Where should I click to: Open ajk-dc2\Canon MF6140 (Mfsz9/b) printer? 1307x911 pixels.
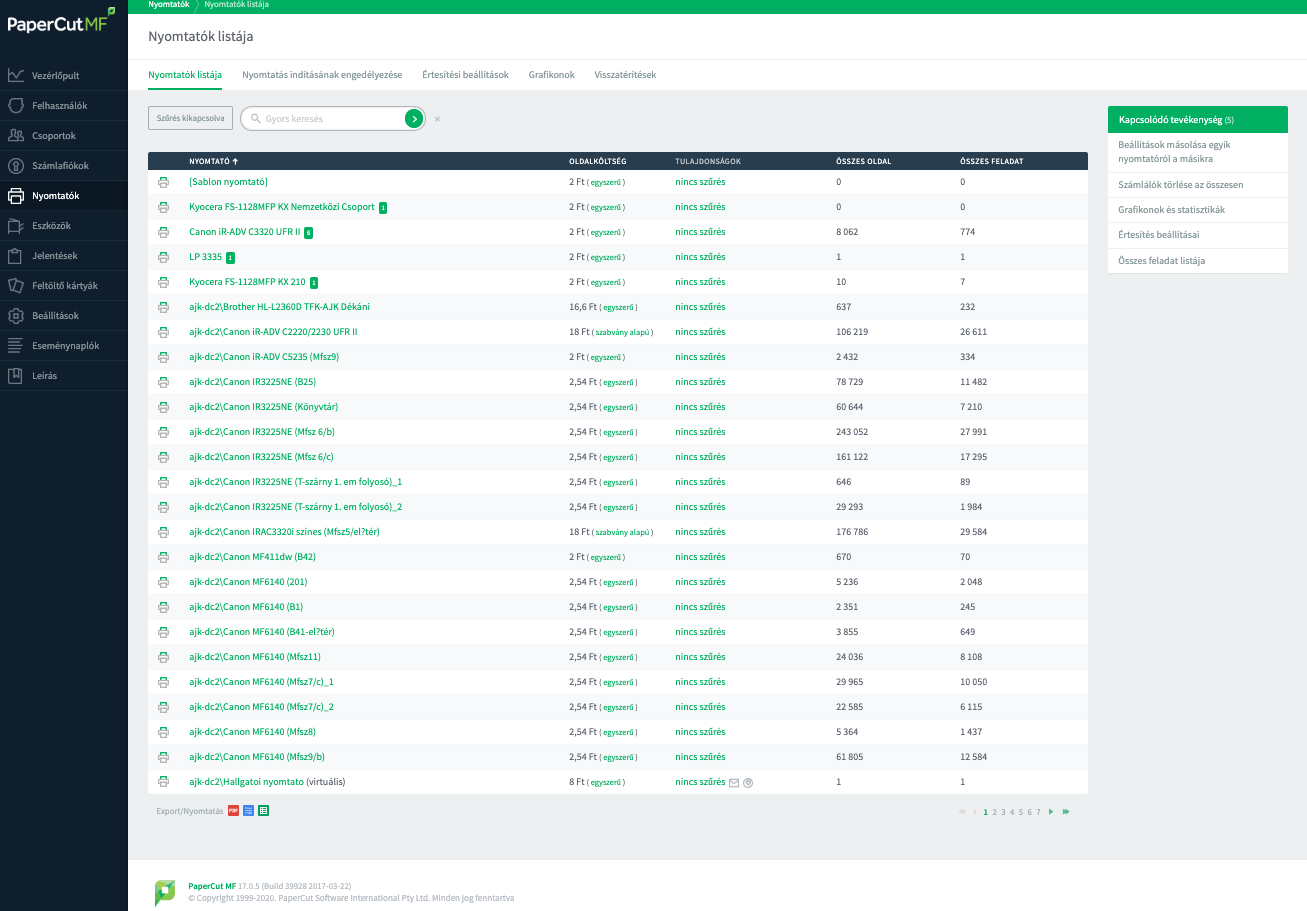coord(257,757)
